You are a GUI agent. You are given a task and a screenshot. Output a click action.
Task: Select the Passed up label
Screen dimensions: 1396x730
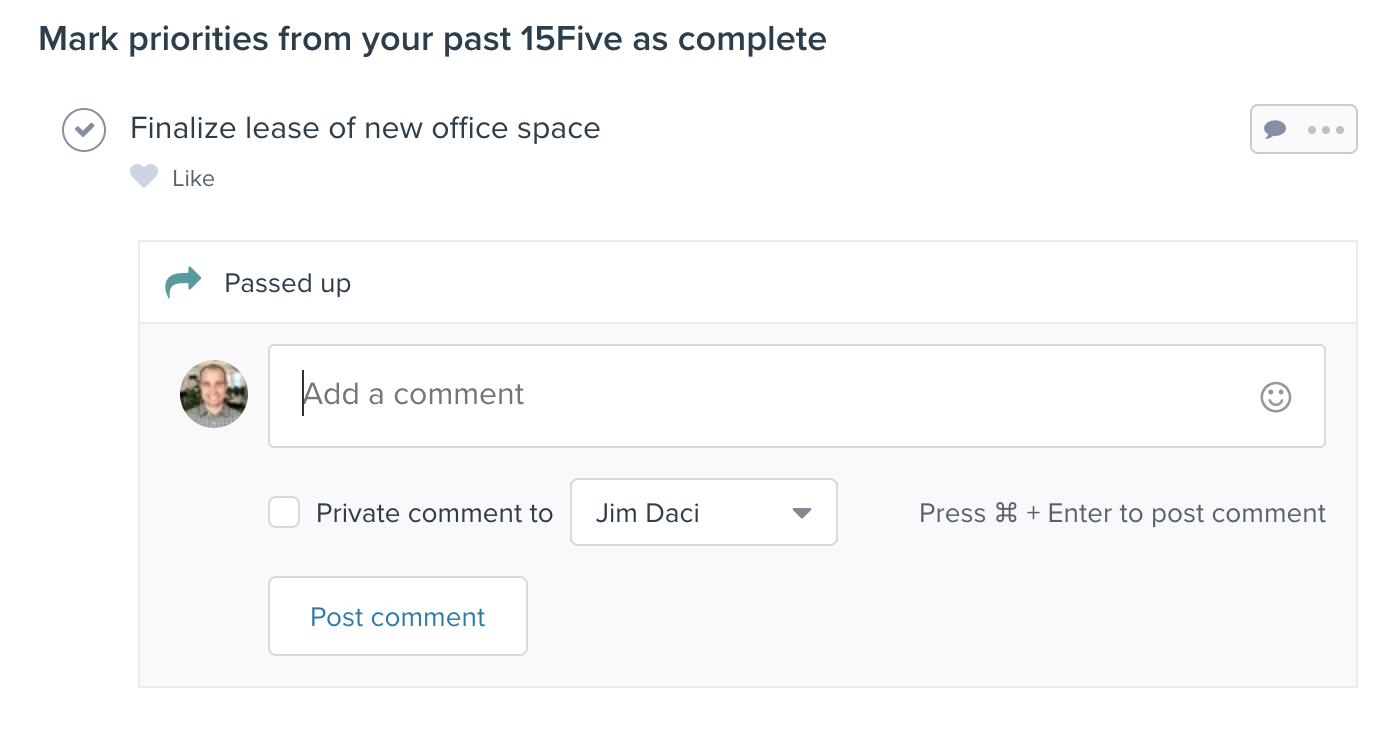pyautogui.click(x=287, y=283)
